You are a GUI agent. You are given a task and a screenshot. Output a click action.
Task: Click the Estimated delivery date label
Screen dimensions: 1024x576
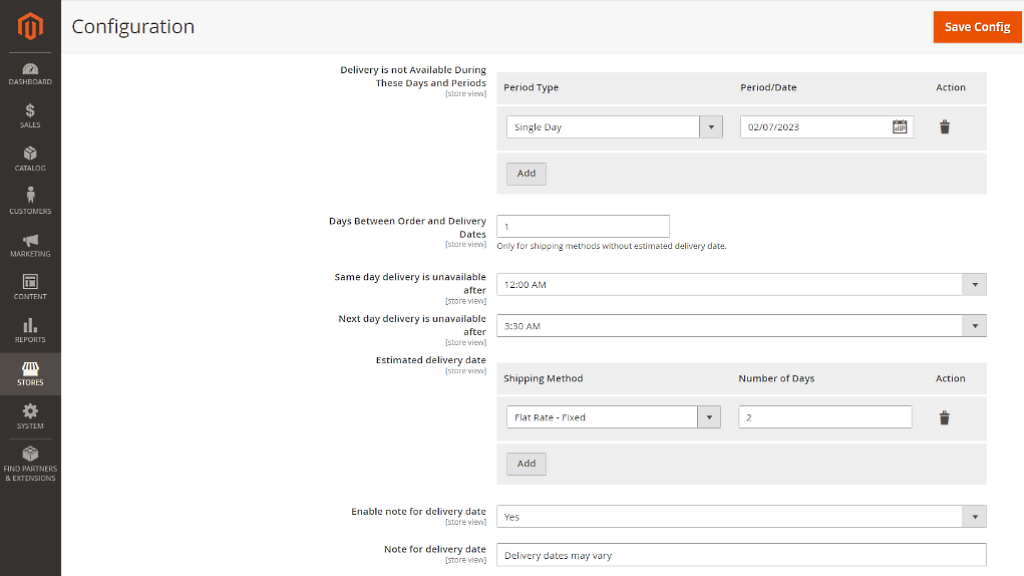click(430, 360)
